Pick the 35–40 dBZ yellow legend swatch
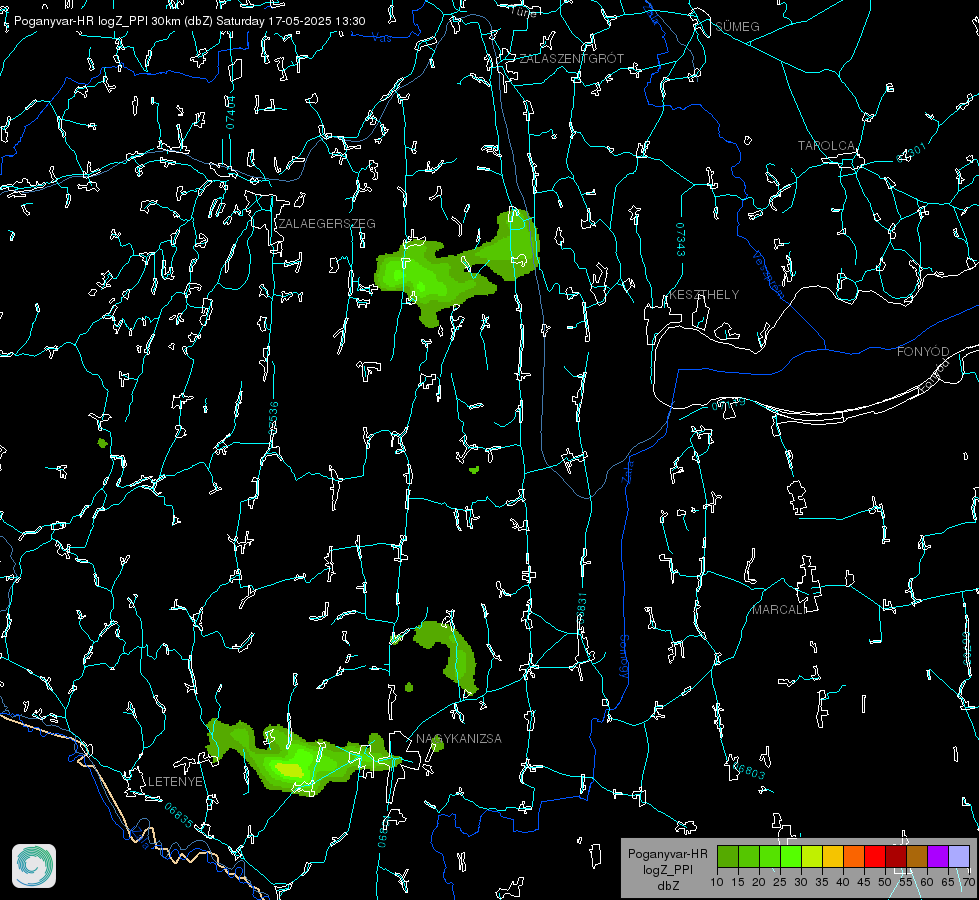The height and width of the screenshot is (900, 979). click(833, 856)
